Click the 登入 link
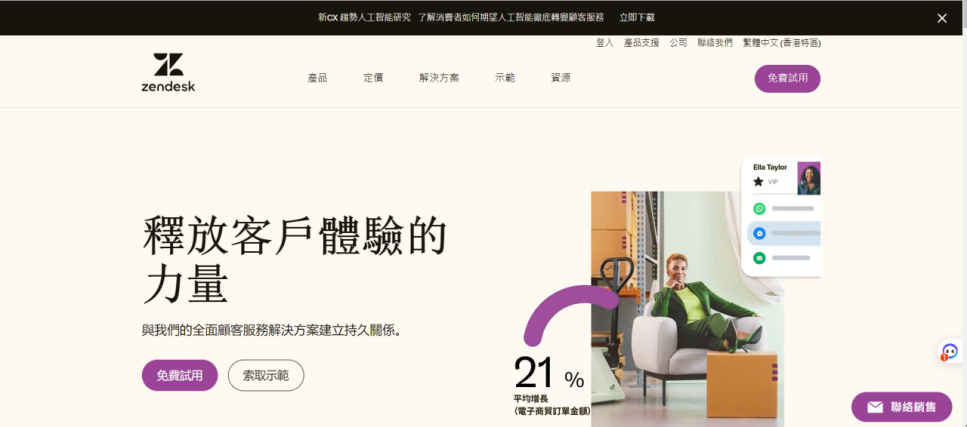The width and height of the screenshot is (967, 427). point(604,43)
